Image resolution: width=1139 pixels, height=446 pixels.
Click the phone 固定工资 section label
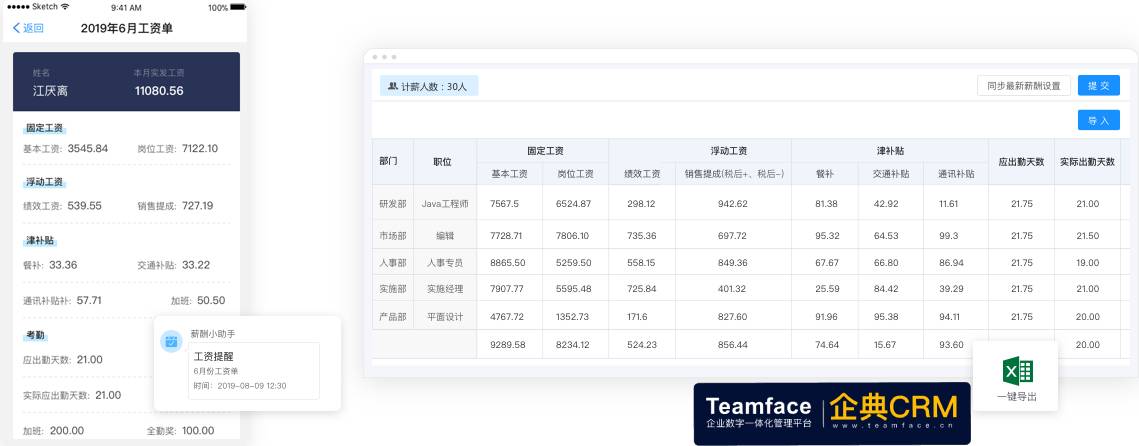coord(44,129)
